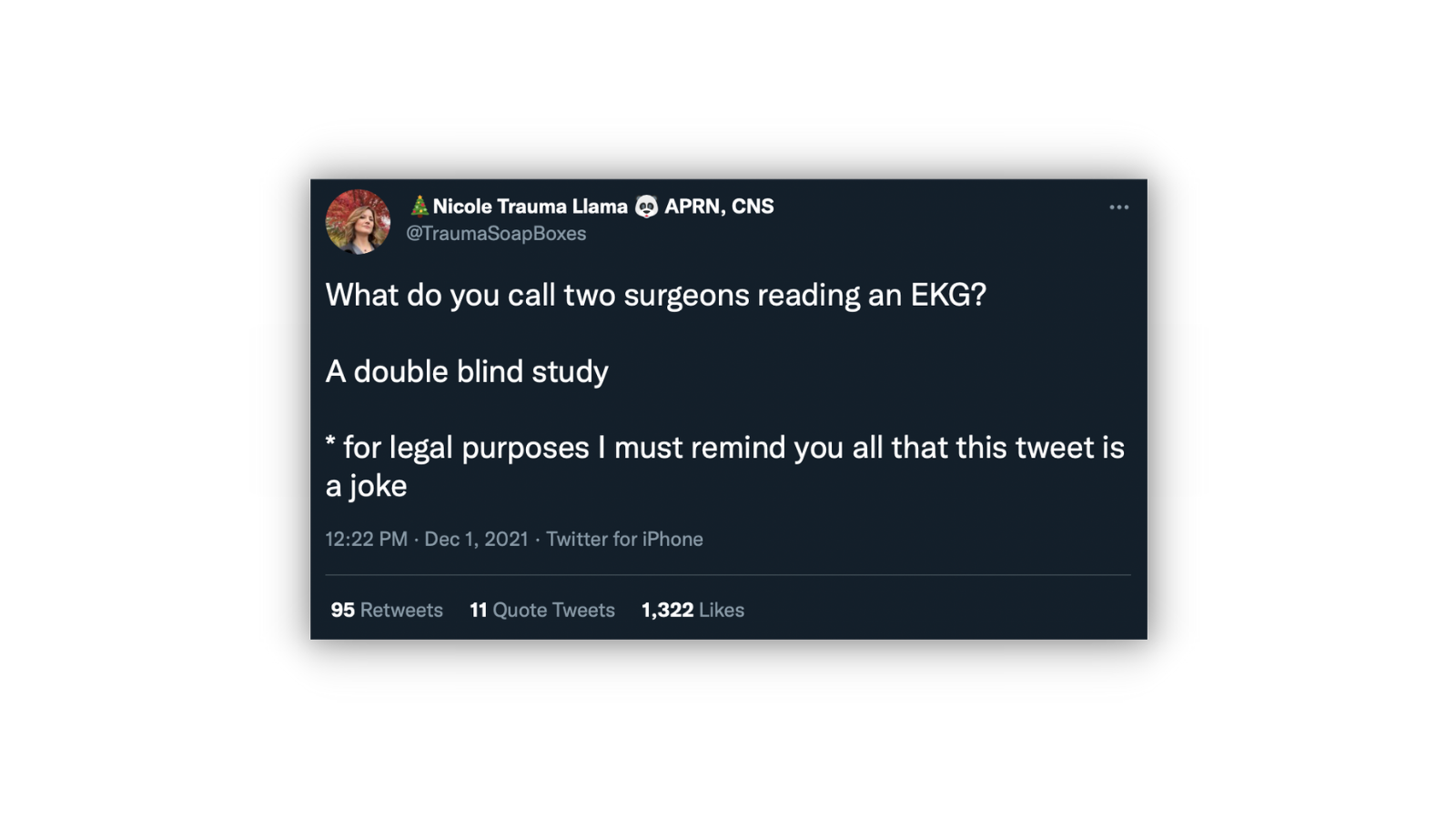This screenshot has height=819, width=1456.
Task: Click the words 'a joke' ending the tweet
Action: click(366, 486)
